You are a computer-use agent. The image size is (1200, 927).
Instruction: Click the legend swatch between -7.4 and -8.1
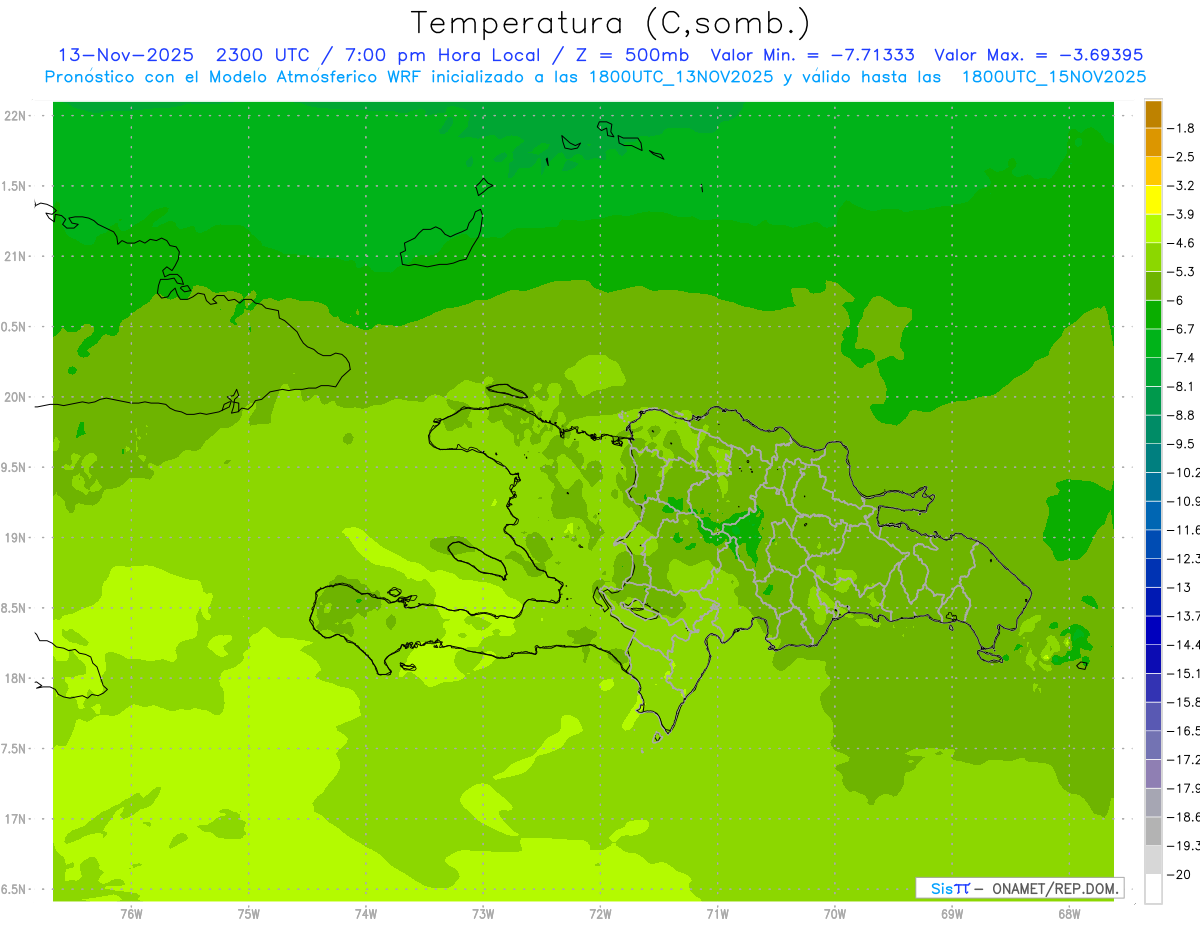[1153, 372]
